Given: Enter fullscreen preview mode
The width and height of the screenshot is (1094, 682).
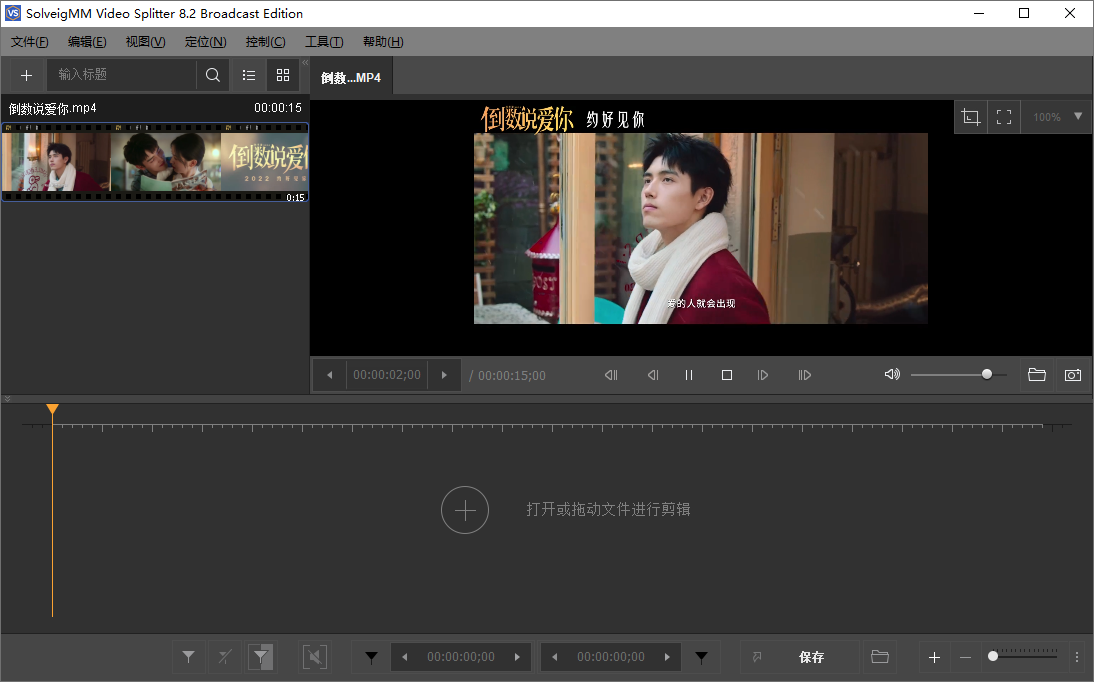Looking at the screenshot, I should click(x=1004, y=116).
